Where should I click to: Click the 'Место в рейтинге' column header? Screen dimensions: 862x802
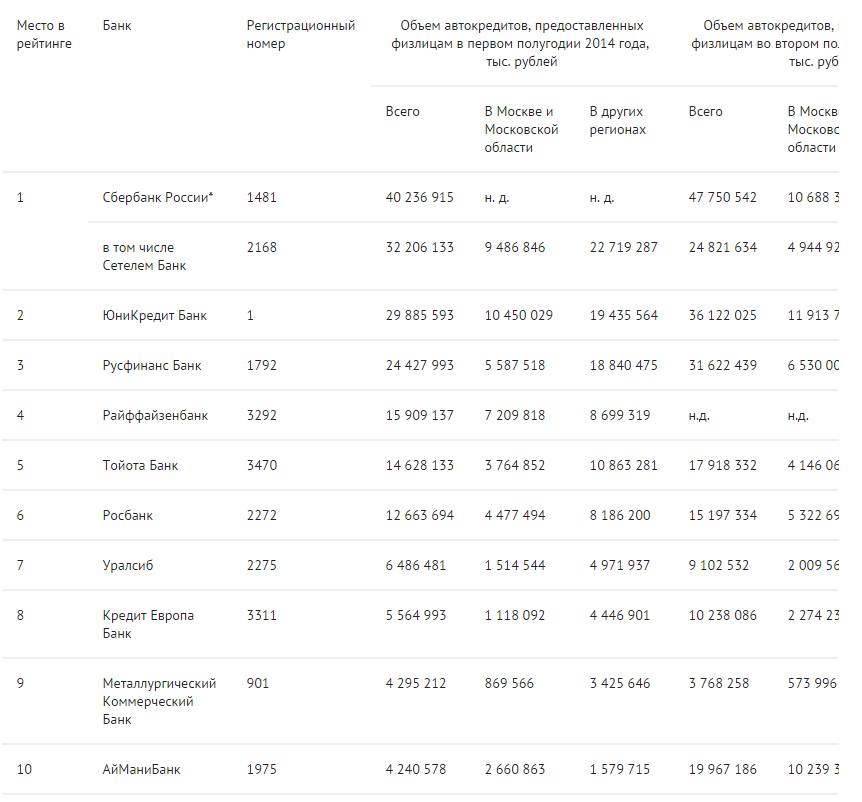[x=44, y=34]
